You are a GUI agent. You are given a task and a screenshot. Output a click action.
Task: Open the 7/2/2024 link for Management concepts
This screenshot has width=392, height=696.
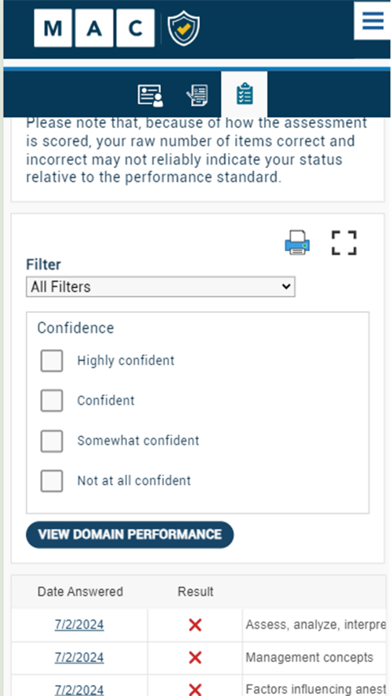click(79, 657)
